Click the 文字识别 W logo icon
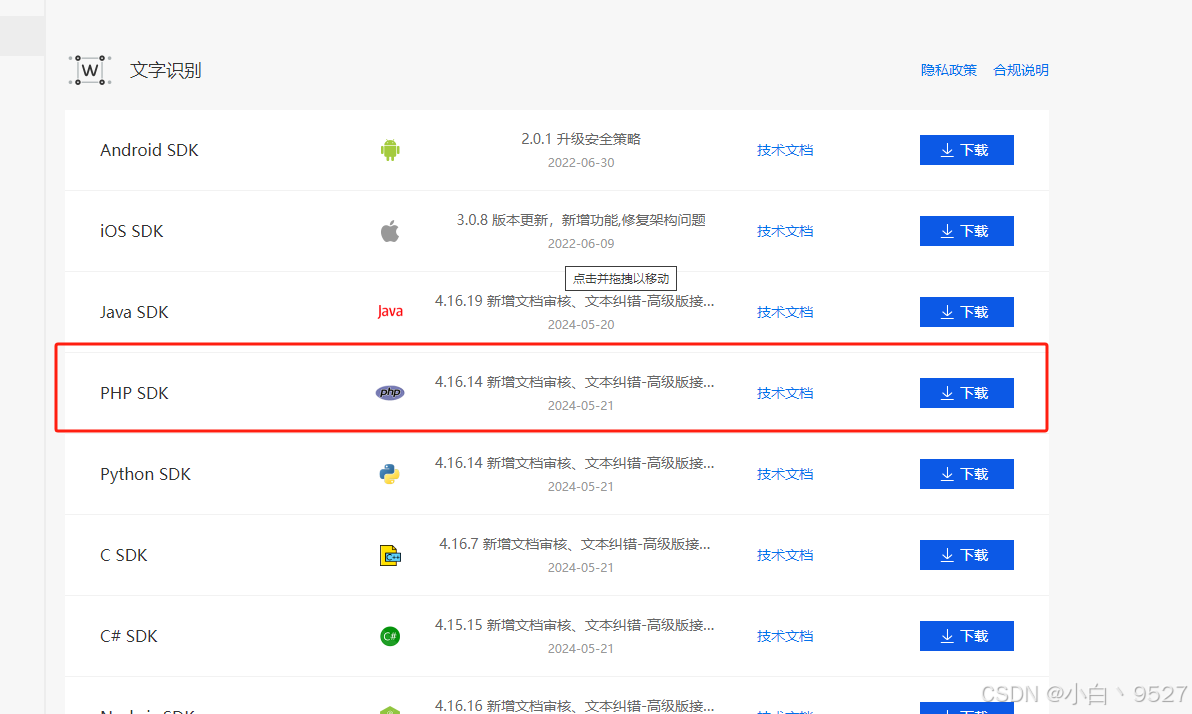Viewport: 1192px width, 714px height. pos(90,70)
